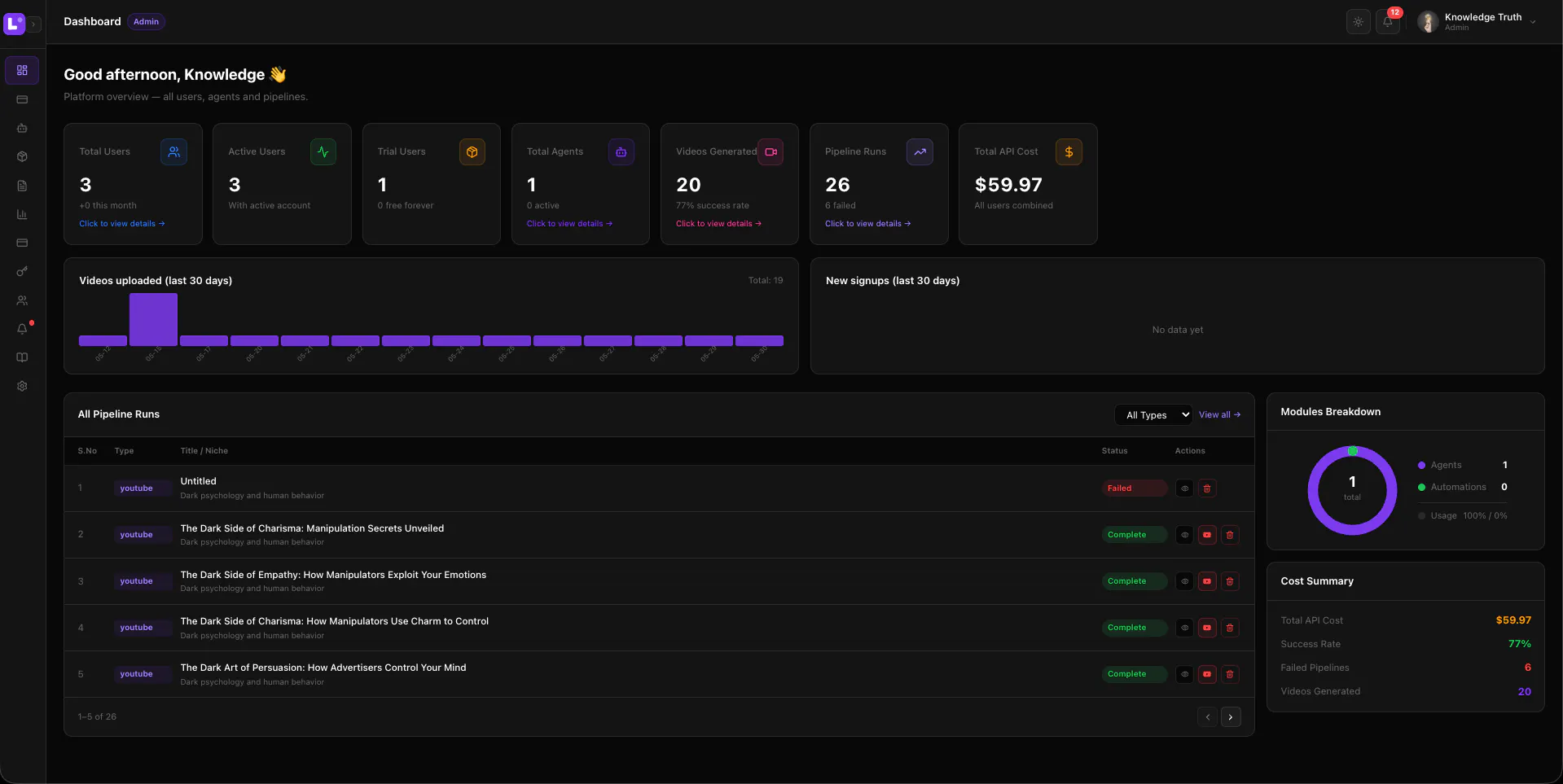Expand Knowledge Truth user menu chevron
This screenshot has height=784, width=1563.
pos(1533,22)
